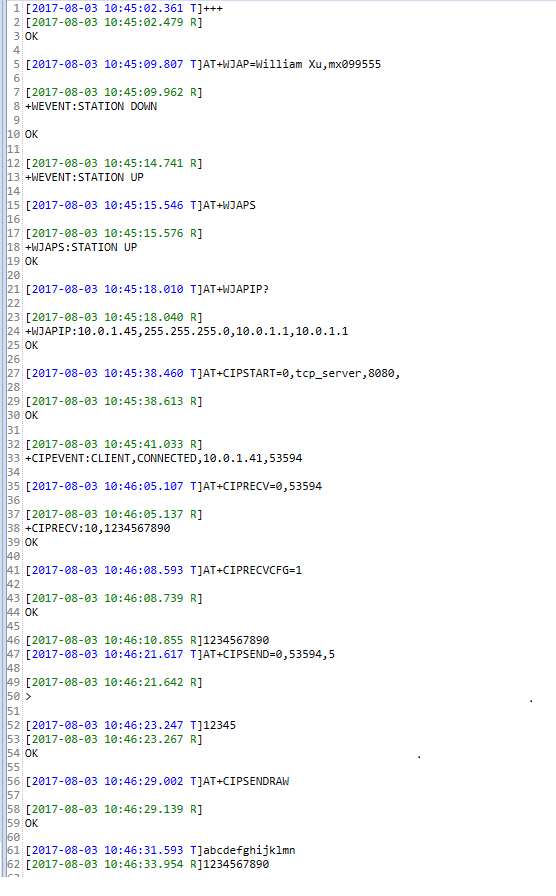Click the AT+WJAP=William Xu command line
This screenshot has height=896, width=556.
[203, 65]
